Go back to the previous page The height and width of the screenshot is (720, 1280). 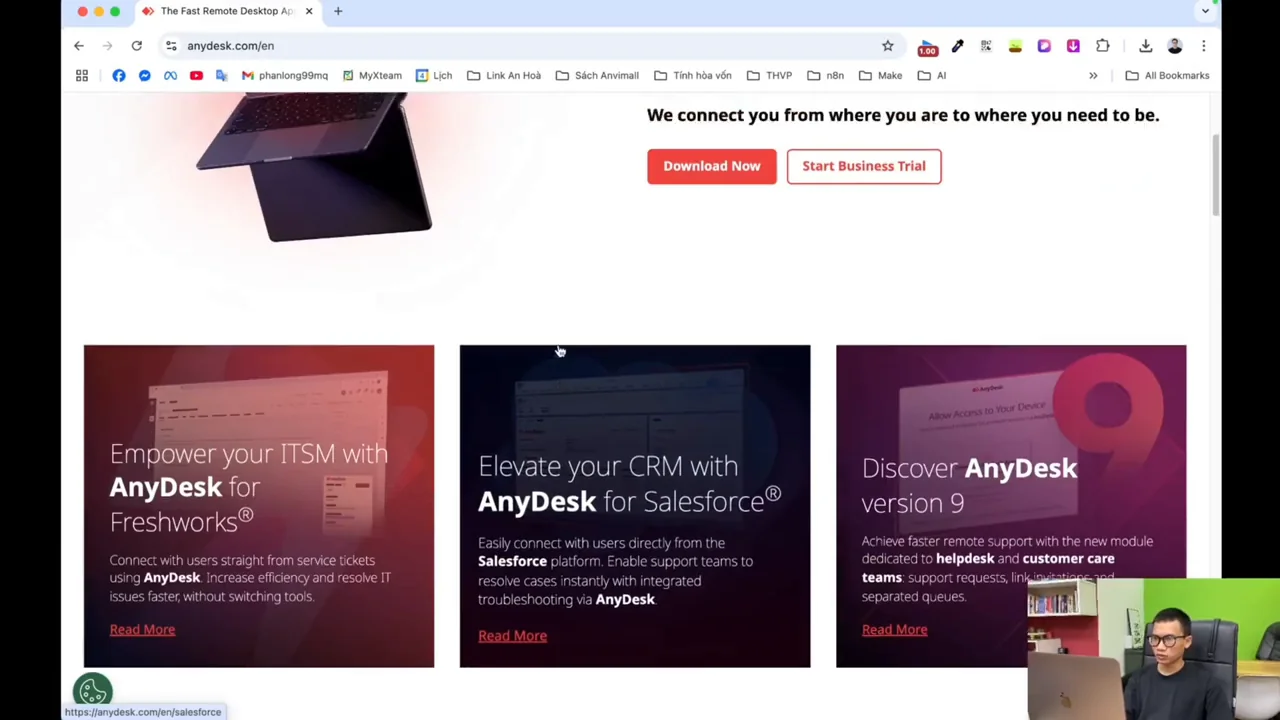[x=79, y=46]
